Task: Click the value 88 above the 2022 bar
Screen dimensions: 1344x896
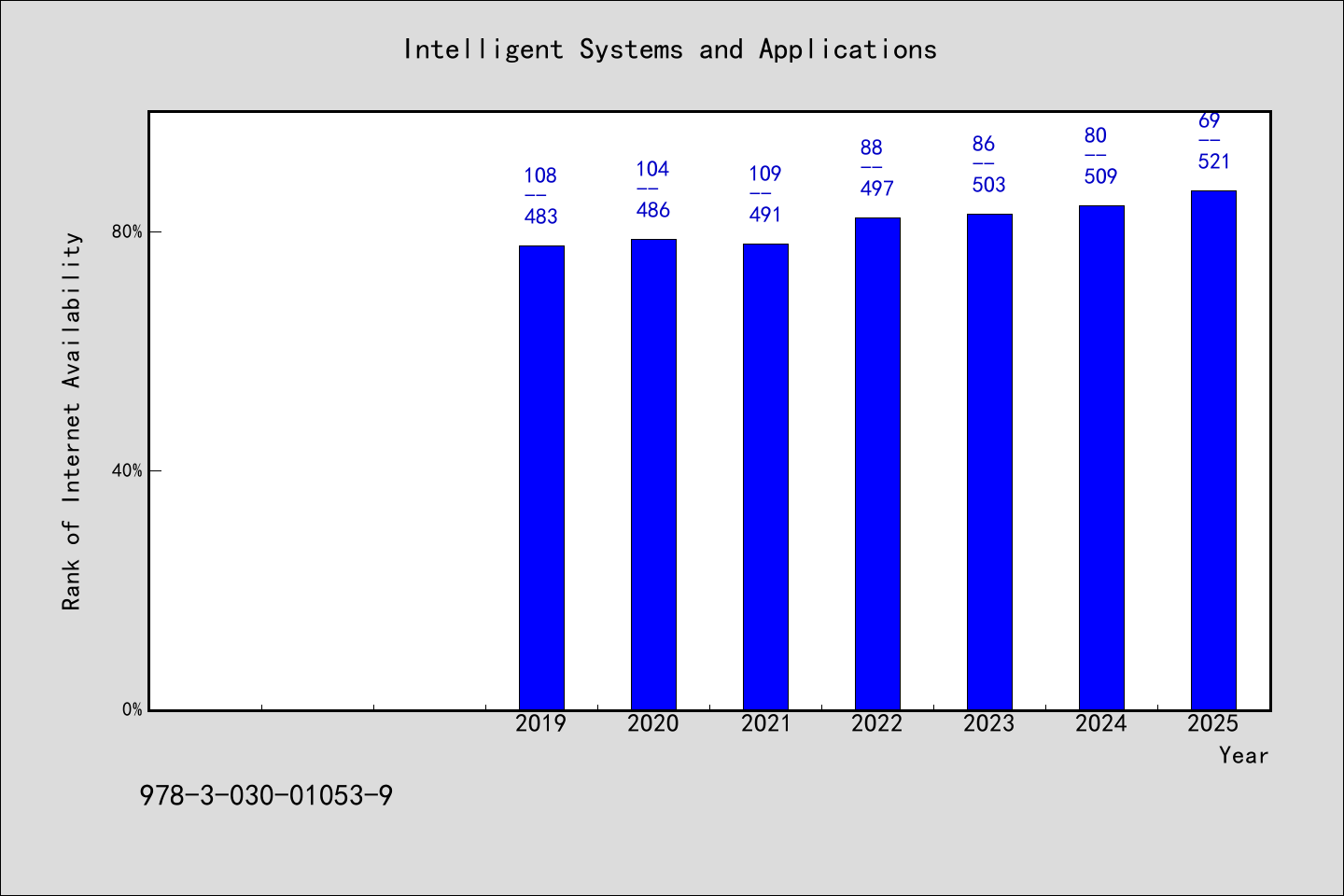Action: point(871,147)
